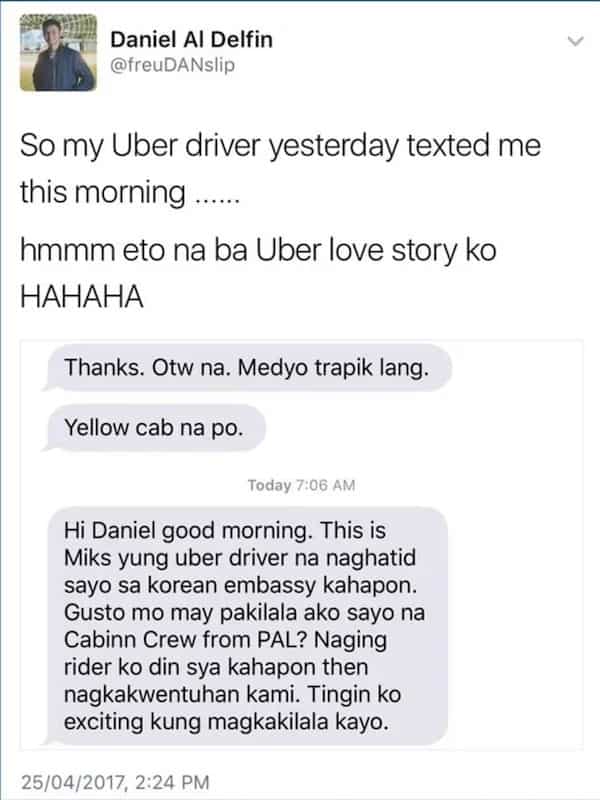The height and width of the screenshot is (800, 600).
Task: Click the display name Daniel Al Delfin
Action: click(x=191, y=39)
